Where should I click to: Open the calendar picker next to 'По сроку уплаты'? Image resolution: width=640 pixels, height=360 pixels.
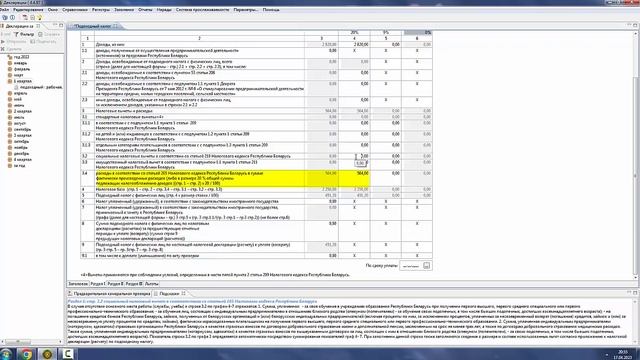point(427,266)
